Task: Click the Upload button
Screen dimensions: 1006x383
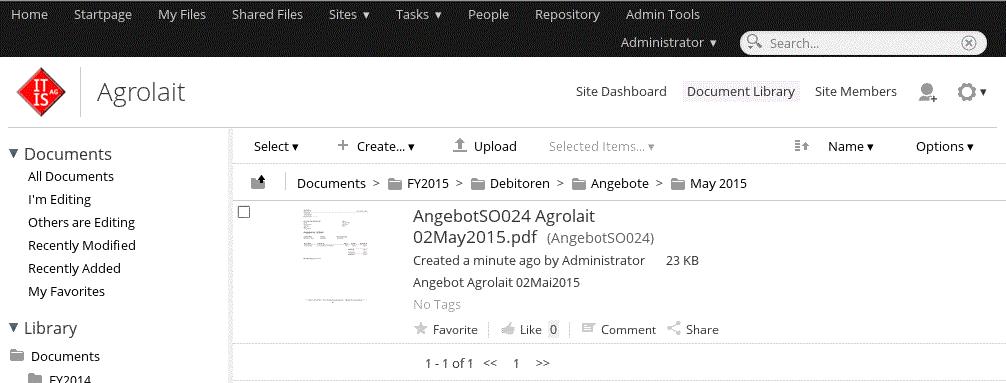Action: [484, 146]
